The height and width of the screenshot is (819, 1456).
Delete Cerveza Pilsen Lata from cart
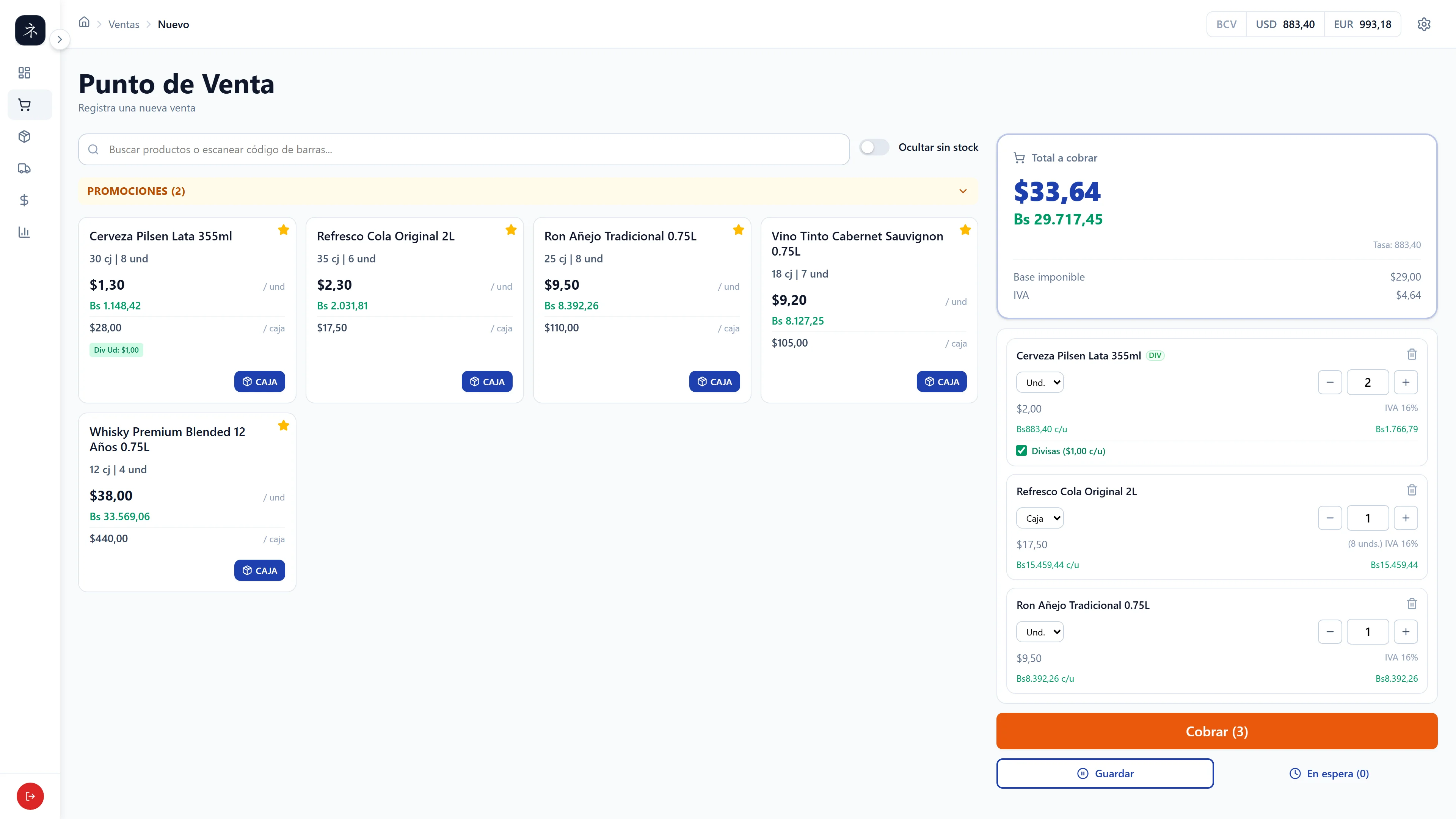[x=1411, y=355]
